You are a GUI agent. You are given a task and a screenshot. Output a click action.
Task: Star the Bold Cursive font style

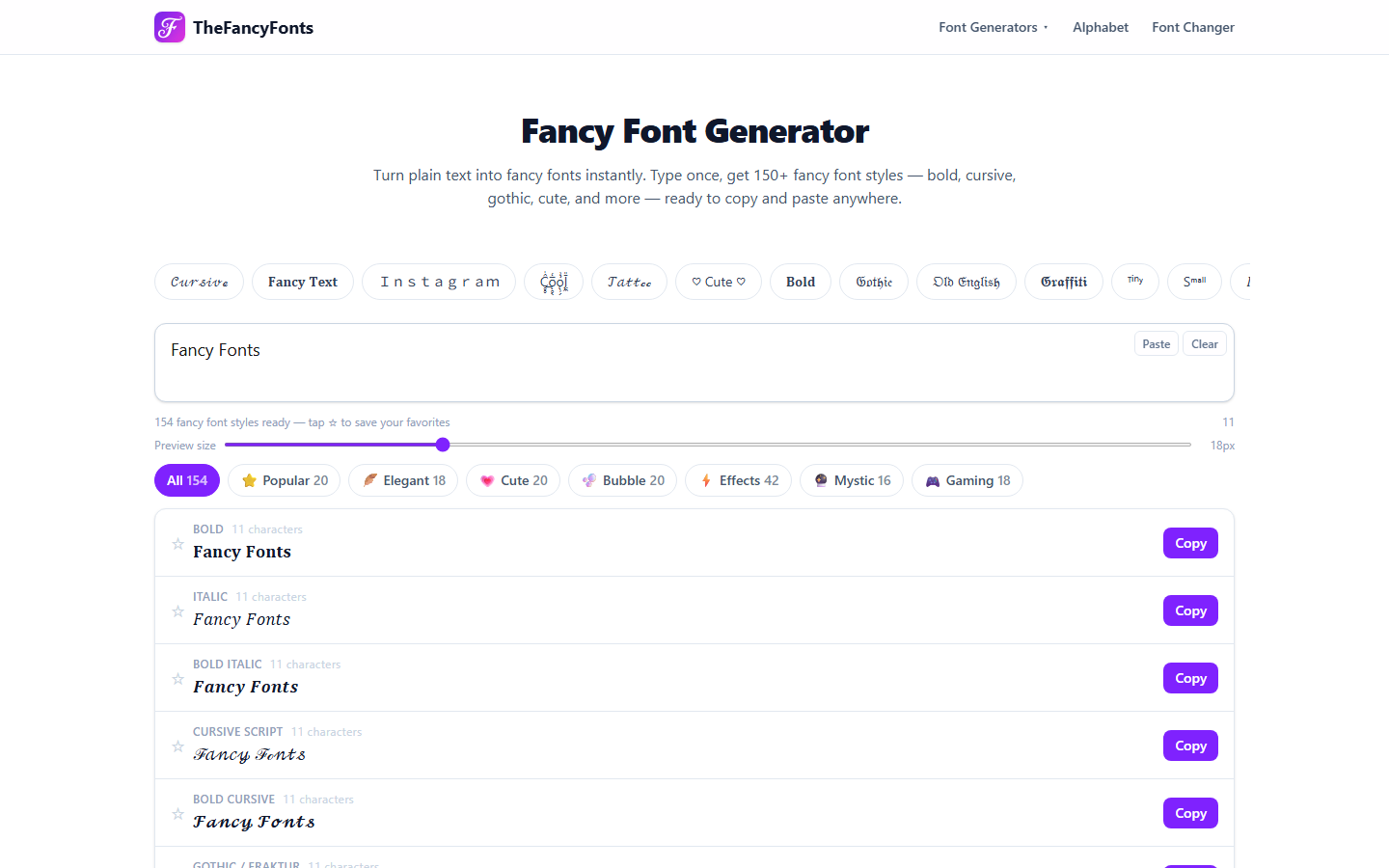pos(177,814)
